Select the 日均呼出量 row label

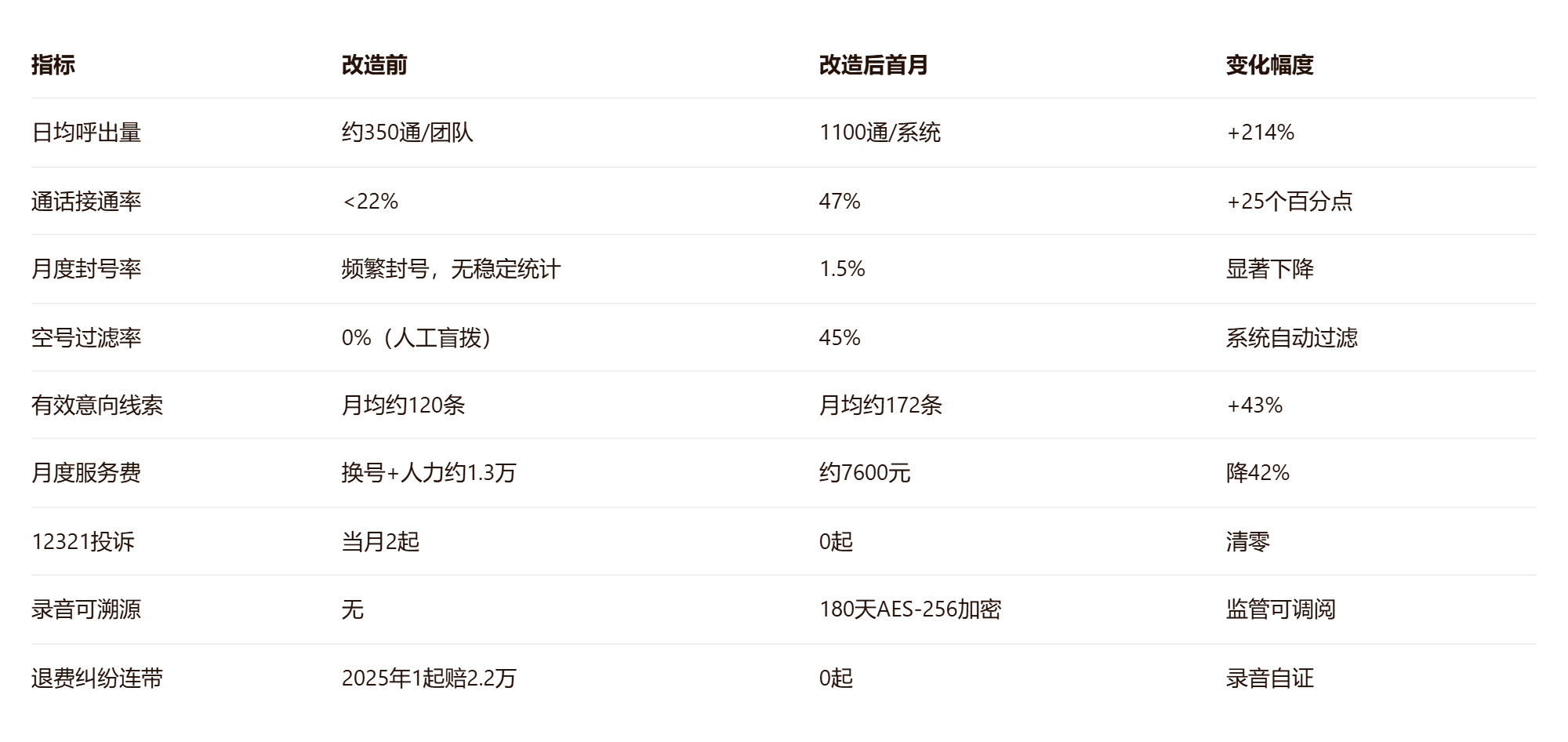[86, 133]
